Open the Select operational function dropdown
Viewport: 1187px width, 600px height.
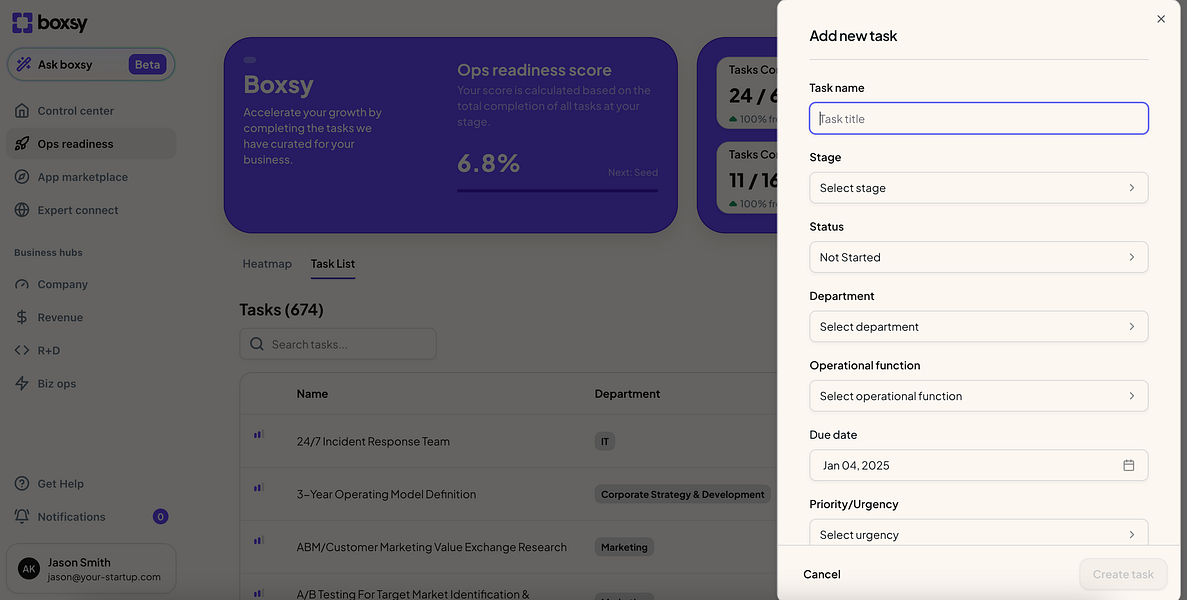click(979, 396)
